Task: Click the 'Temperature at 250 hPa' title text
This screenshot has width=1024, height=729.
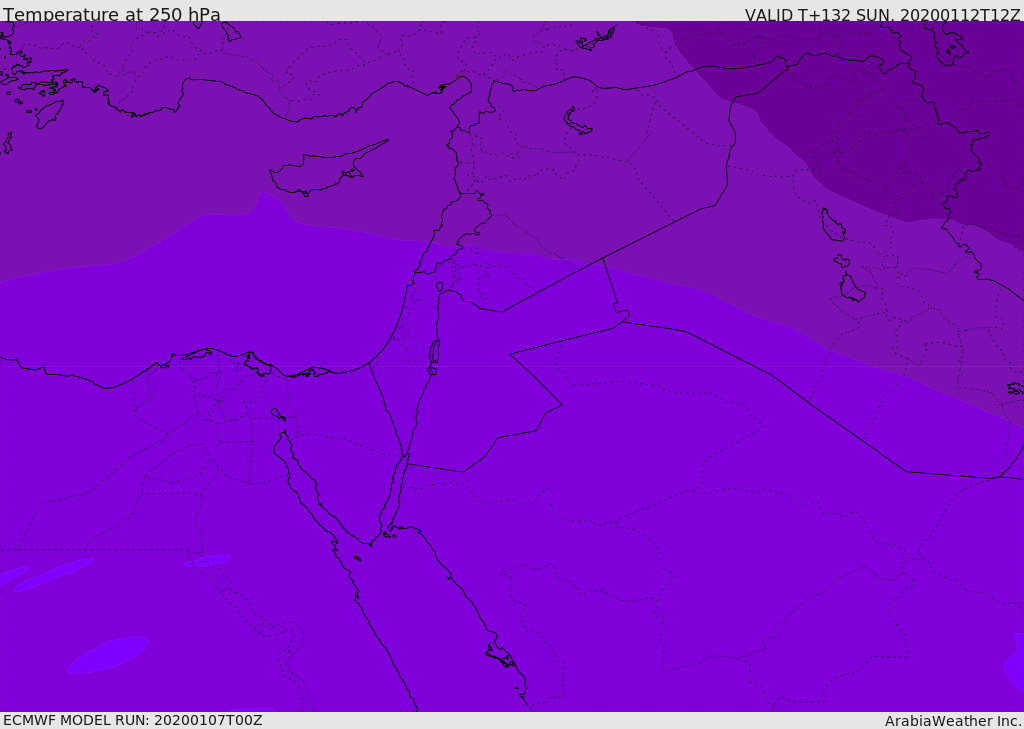Action: pos(112,14)
